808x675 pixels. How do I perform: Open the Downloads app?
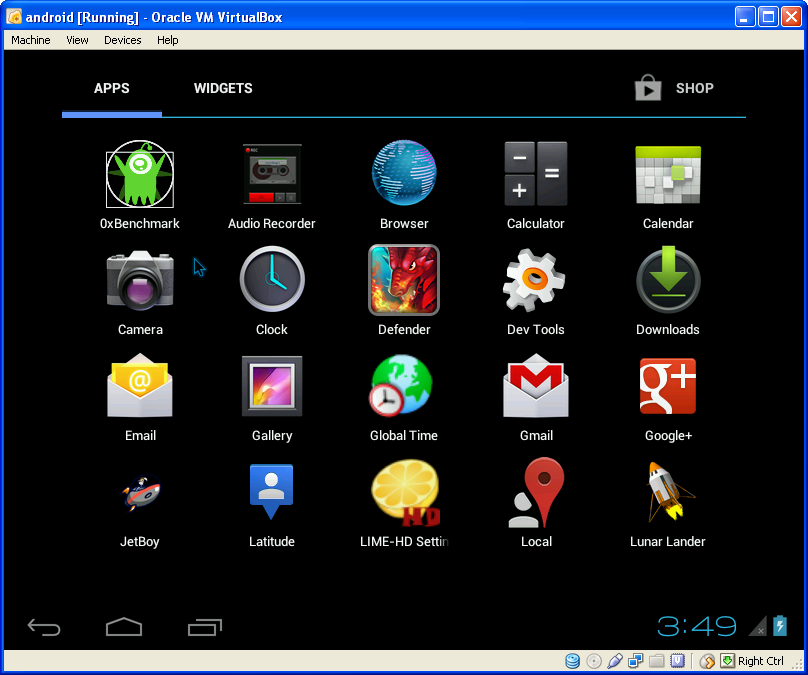click(x=668, y=279)
